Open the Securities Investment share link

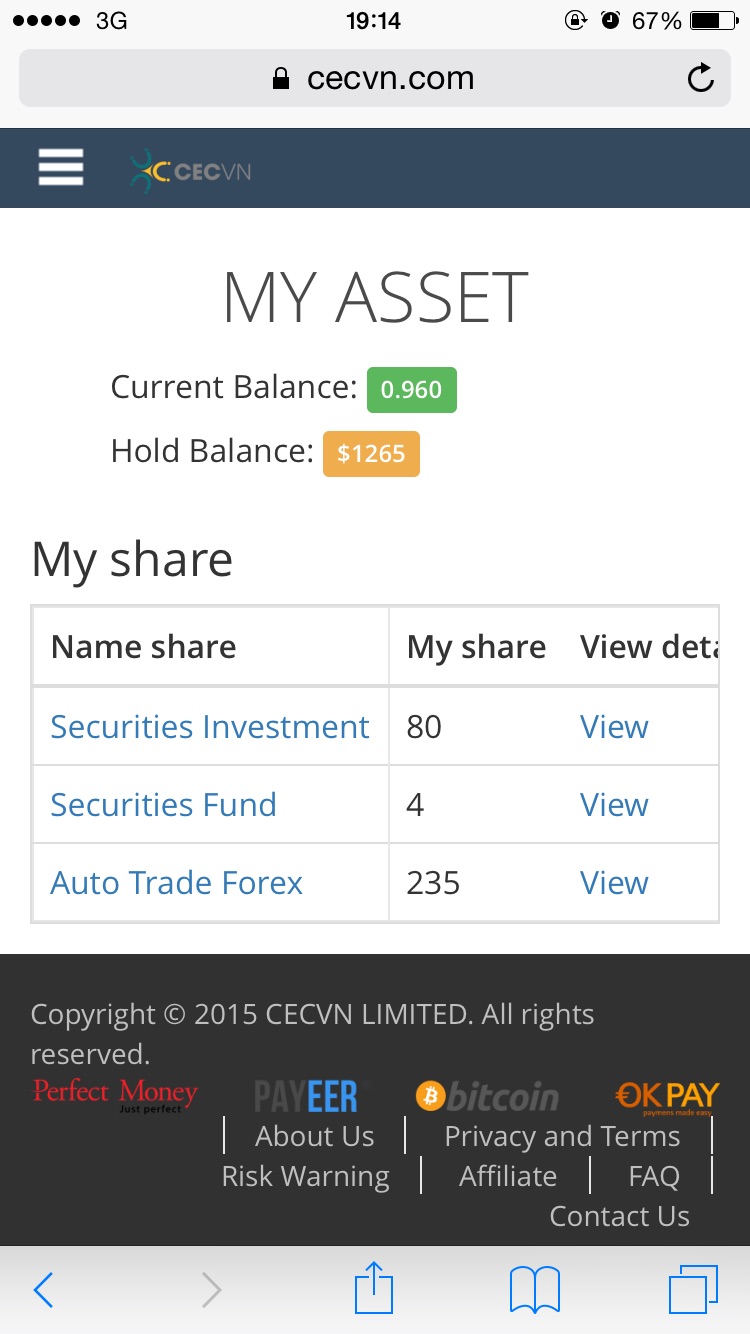coord(210,727)
